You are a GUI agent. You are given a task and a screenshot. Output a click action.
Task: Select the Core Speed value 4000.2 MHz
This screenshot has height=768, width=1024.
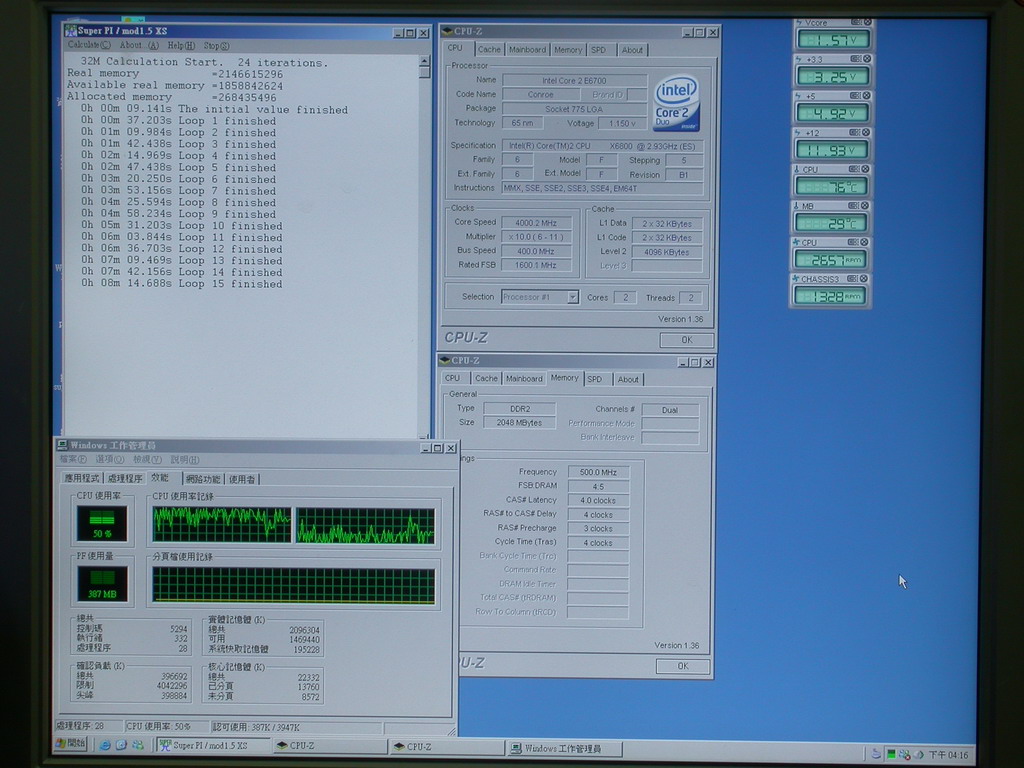pos(536,223)
